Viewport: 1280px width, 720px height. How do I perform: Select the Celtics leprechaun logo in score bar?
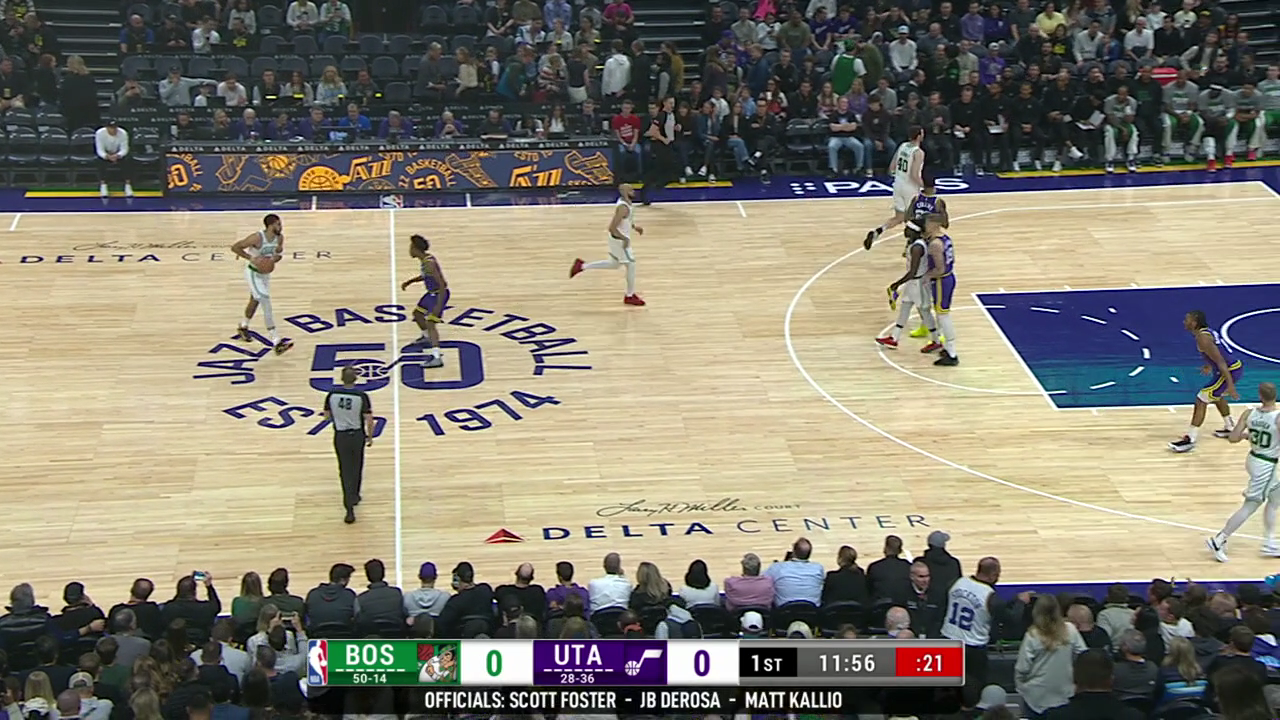click(438, 663)
